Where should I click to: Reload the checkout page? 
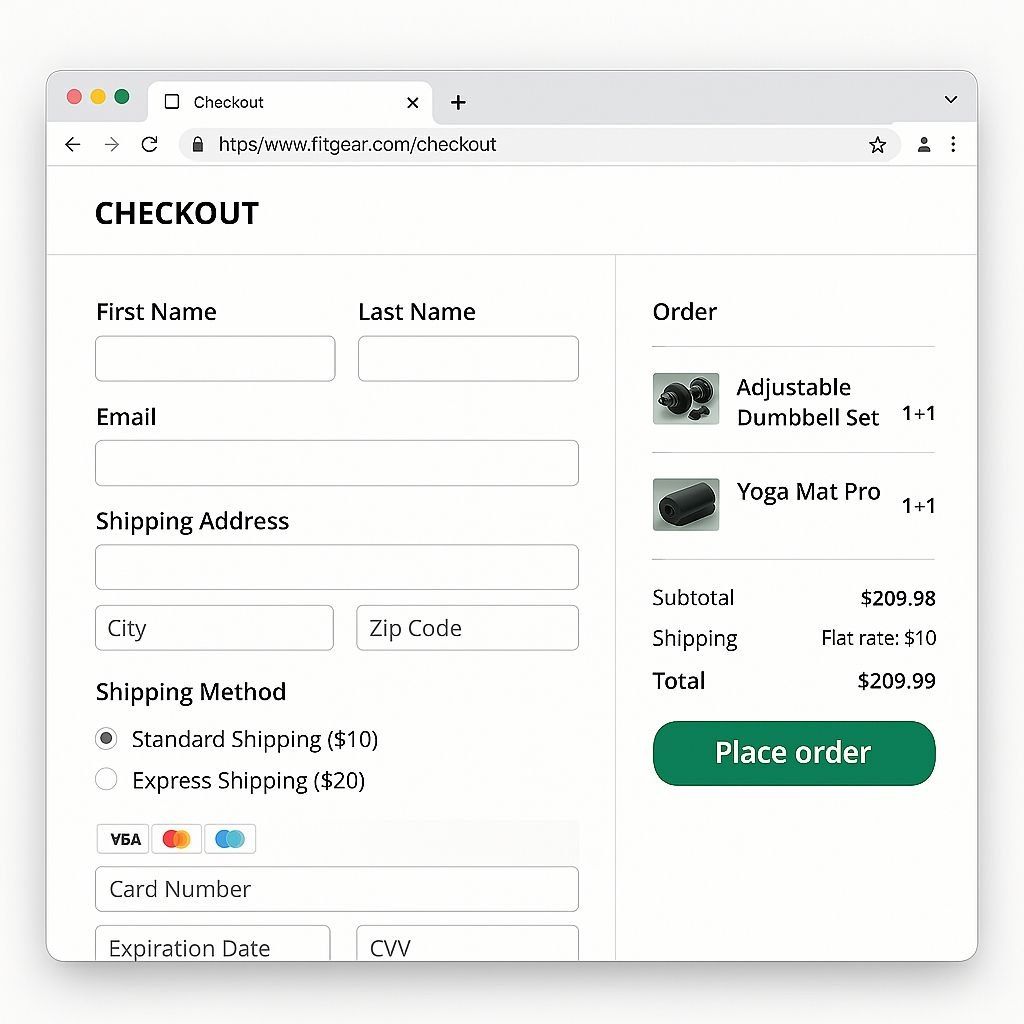tap(150, 145)
